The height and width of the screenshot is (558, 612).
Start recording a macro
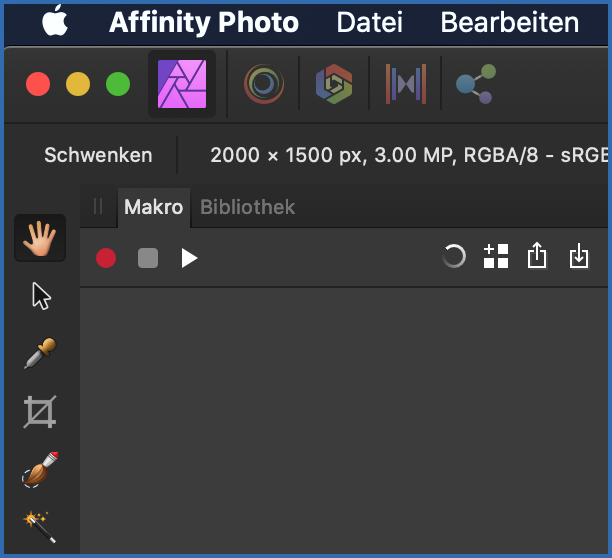pyautogui.click(x=106, y=258)
